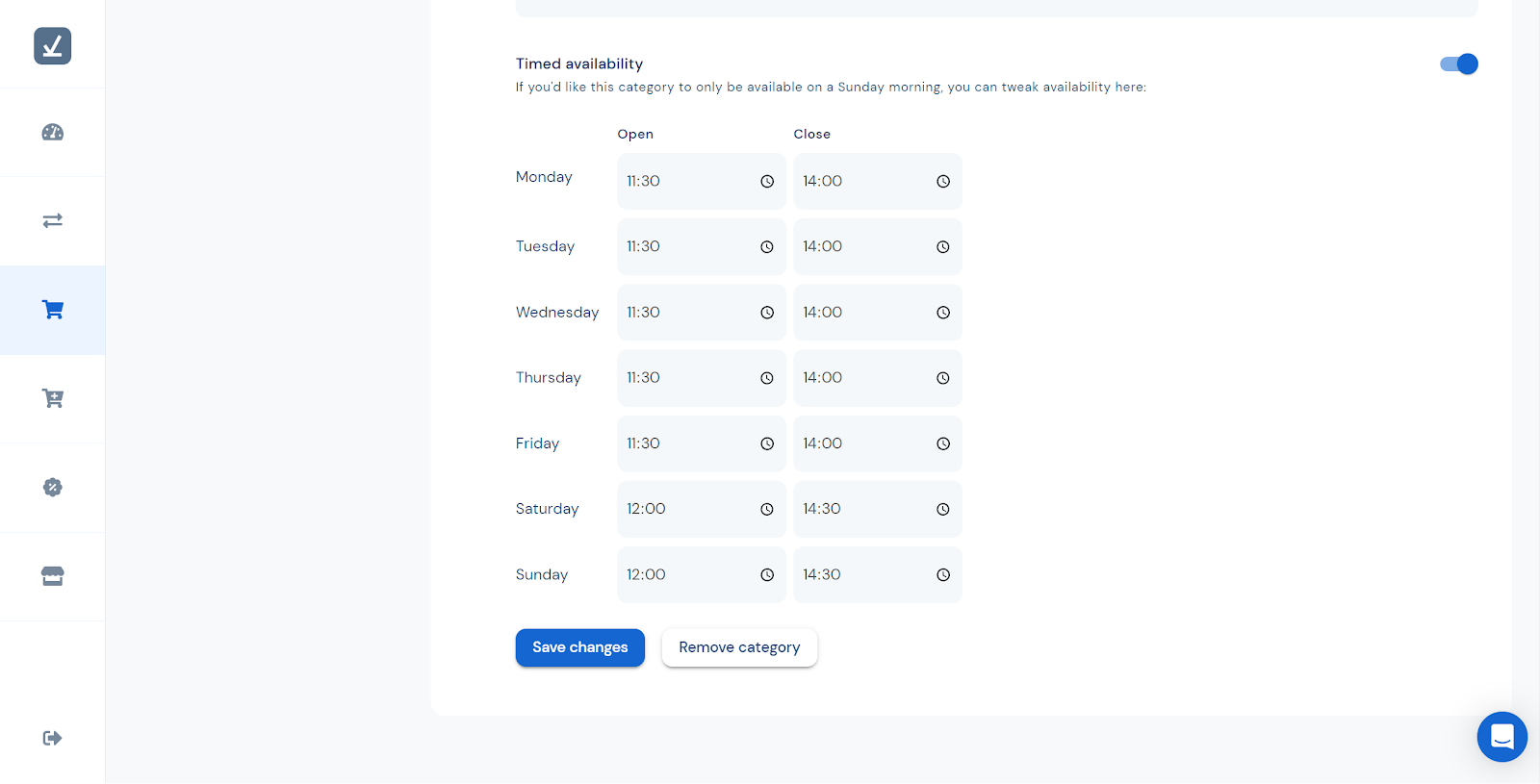1540x784 pixels.
Task: Open Wednesday close-time clock picker
Action: point(943,313)
